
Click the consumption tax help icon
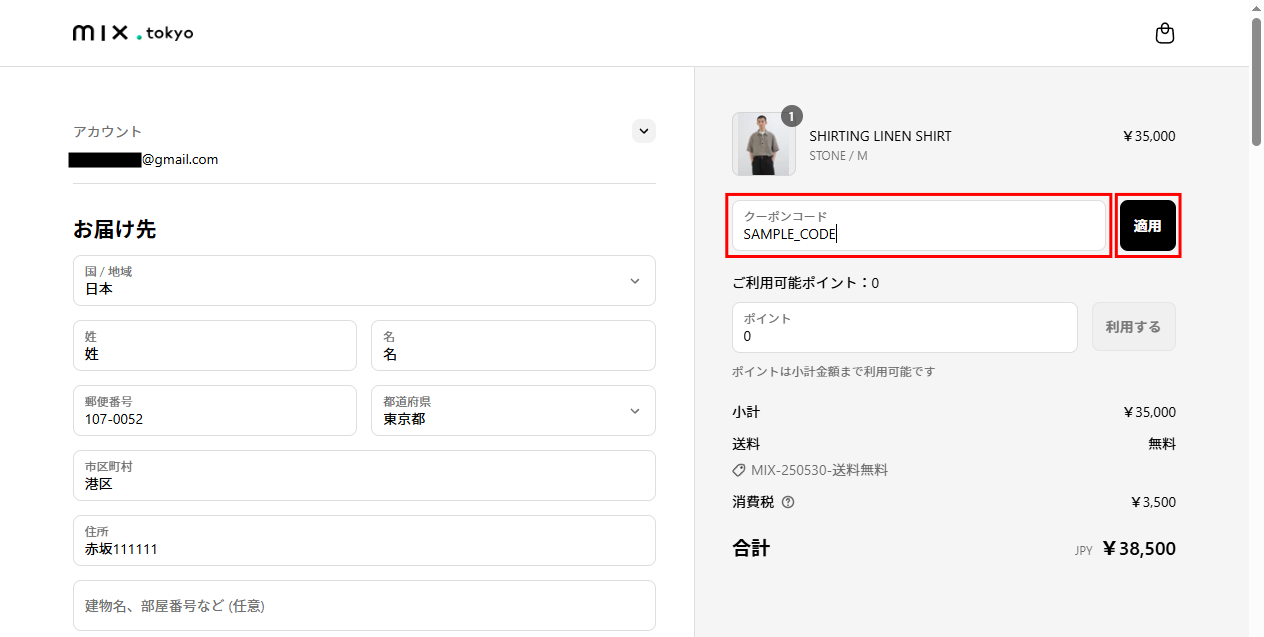point(788,502)
